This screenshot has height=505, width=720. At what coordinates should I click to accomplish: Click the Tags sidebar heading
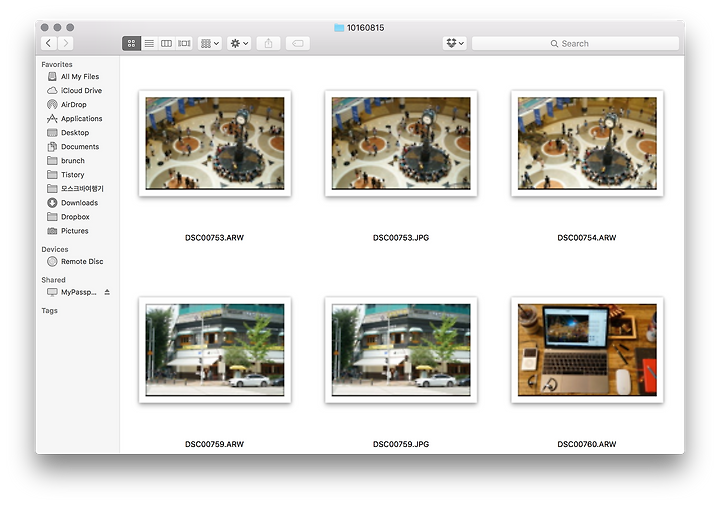pos(50,310)
